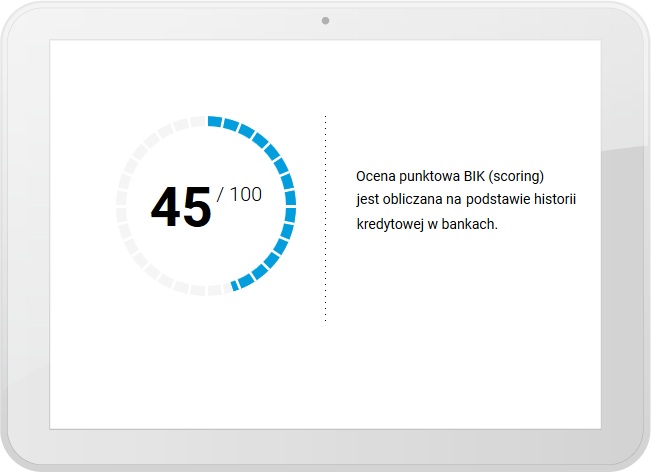651x472 pixels.
Task: Tap the tablet front camera dot
Action: click(x=325, y=20)
